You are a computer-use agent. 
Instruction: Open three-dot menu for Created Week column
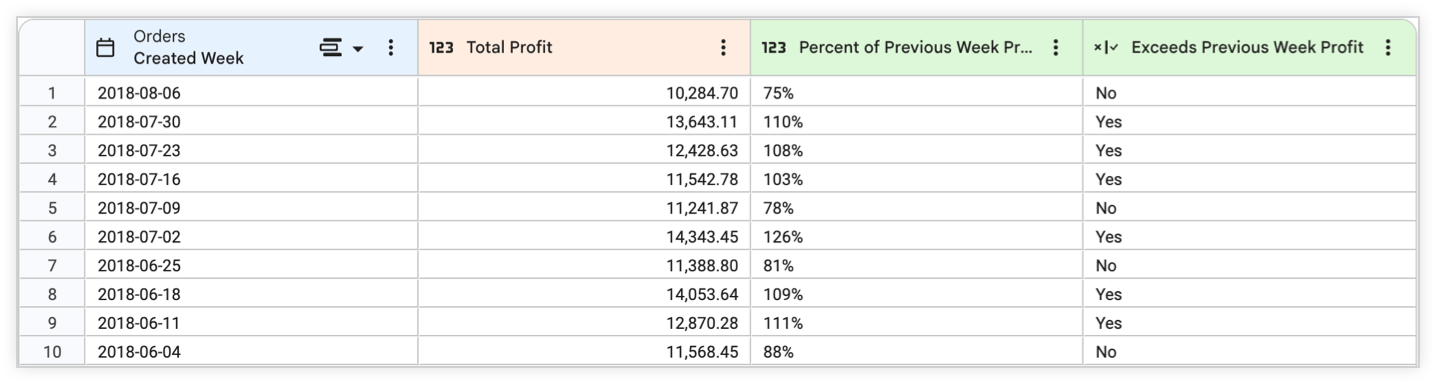[x=391, y=47]
